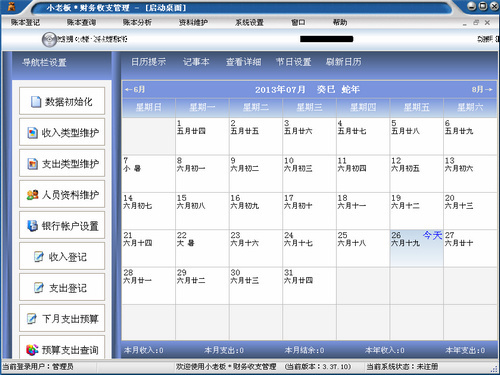Switch to 记事本 tab

point(196,62)
